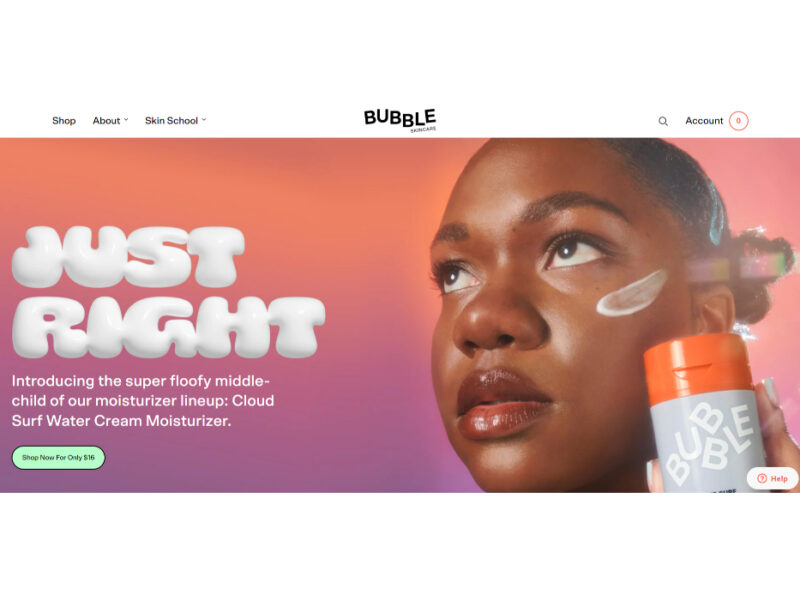
Task: Click the JUST RIGHT hero headline
Action: click(x=167, y=292)
